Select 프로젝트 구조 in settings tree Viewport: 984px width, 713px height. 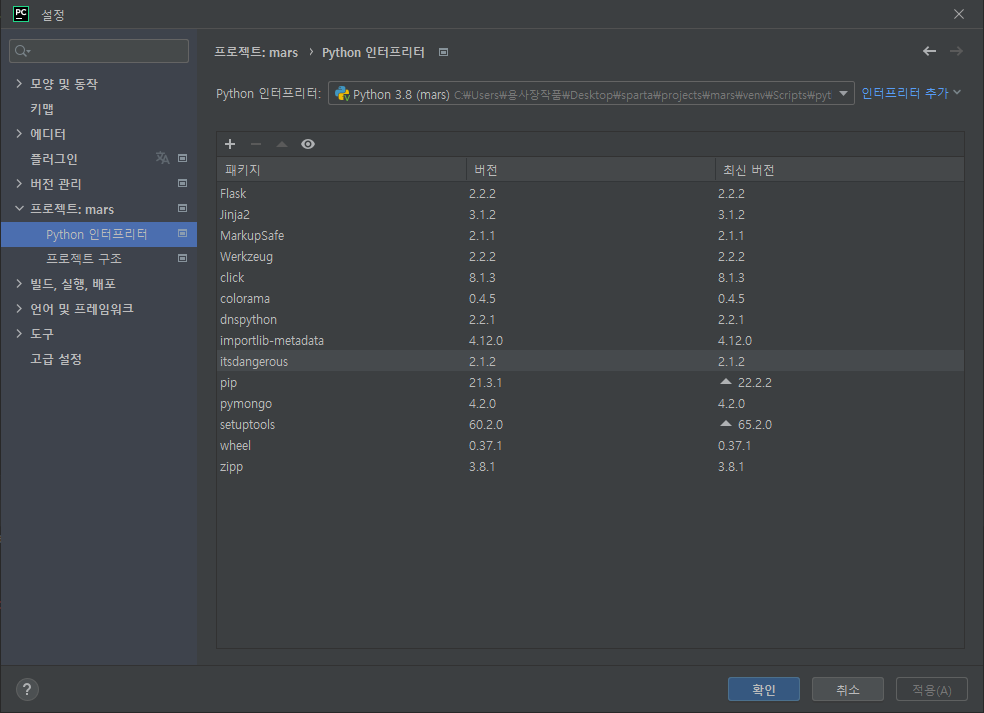click(x=83, y=259)
